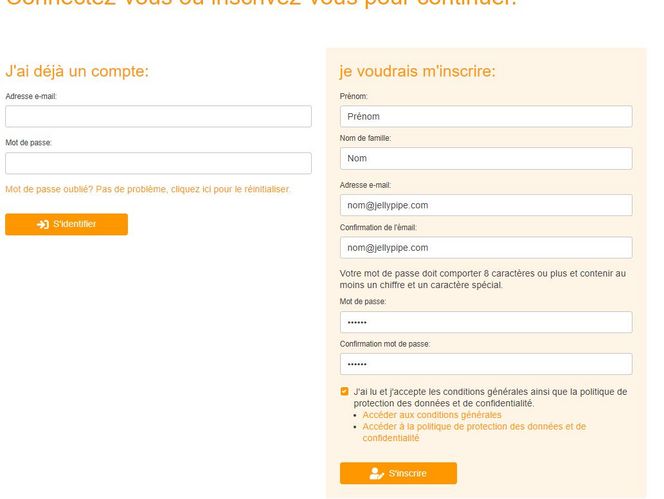Click the Confirmation de l'email field
Image resolution: width=664 pixels, height=499 pixels.
point(486,247)
